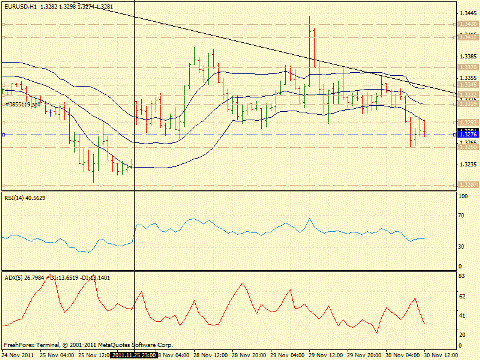Screen dimensions: 480x360
Task: Click the 20 value on ADX scale
Action: click(462, 335)
